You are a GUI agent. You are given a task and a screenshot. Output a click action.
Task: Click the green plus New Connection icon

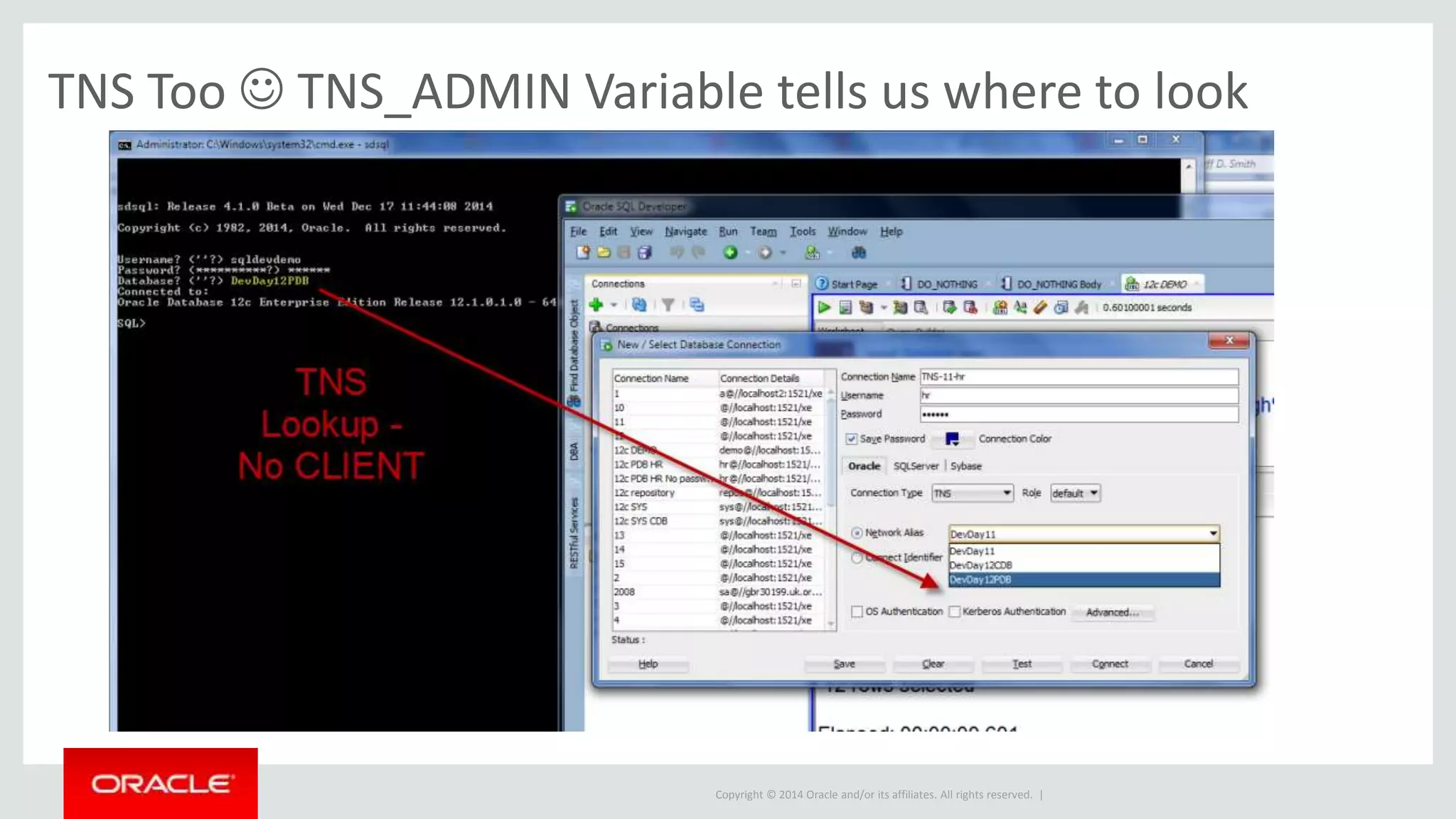click(x=596, y=305)
